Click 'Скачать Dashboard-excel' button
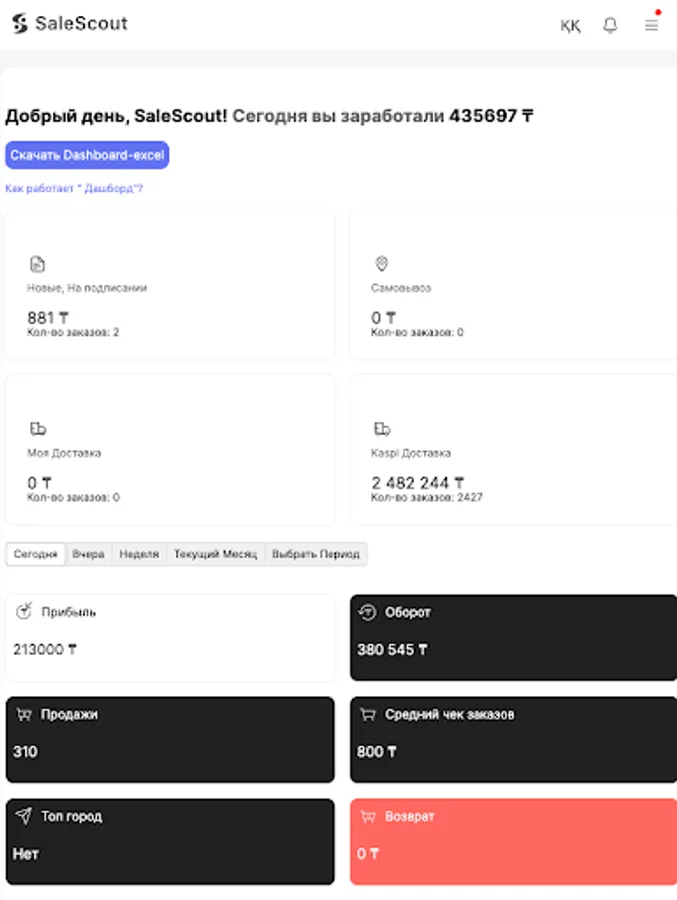Viewport: 677px width, 900px height. coord(88,155)
